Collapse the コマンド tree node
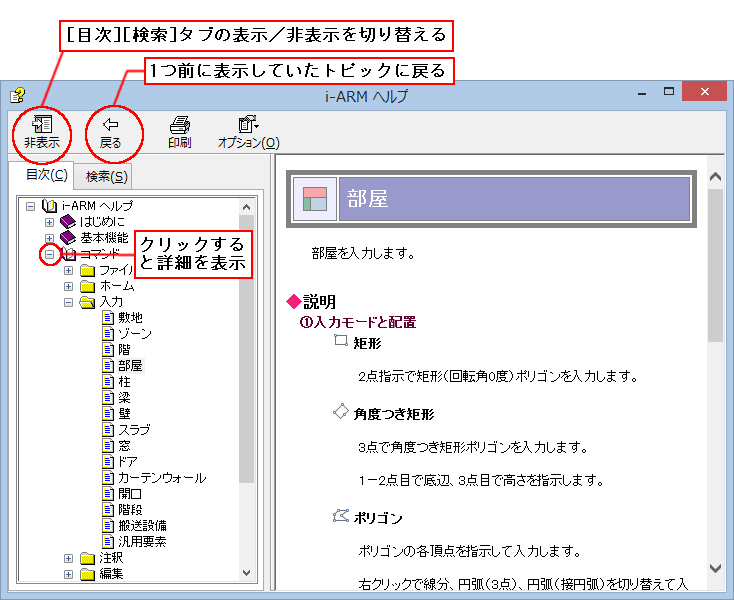 (x=49, y=254)
